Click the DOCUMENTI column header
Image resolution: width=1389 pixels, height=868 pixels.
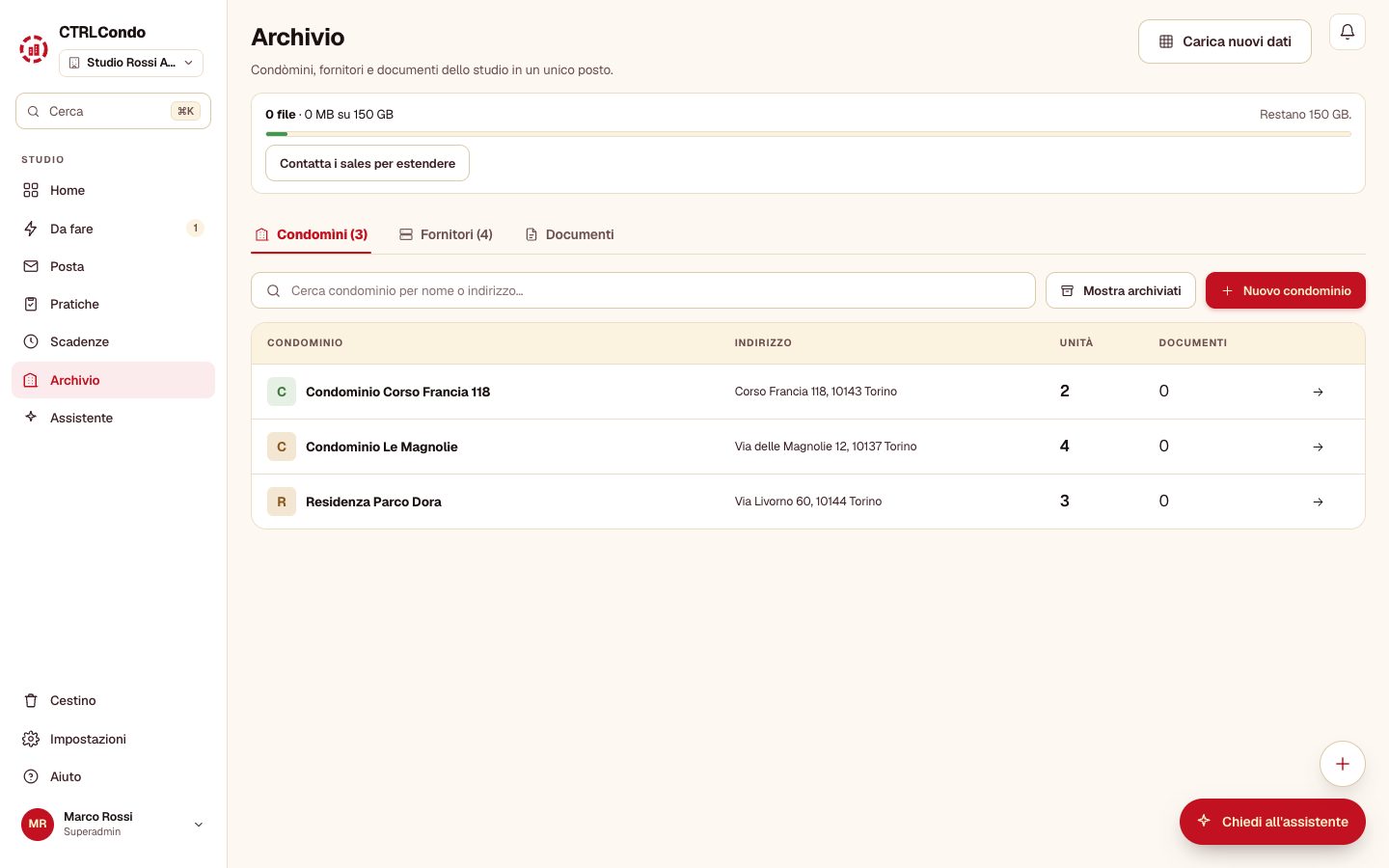pyautogui.click(x=1193, y=342)
